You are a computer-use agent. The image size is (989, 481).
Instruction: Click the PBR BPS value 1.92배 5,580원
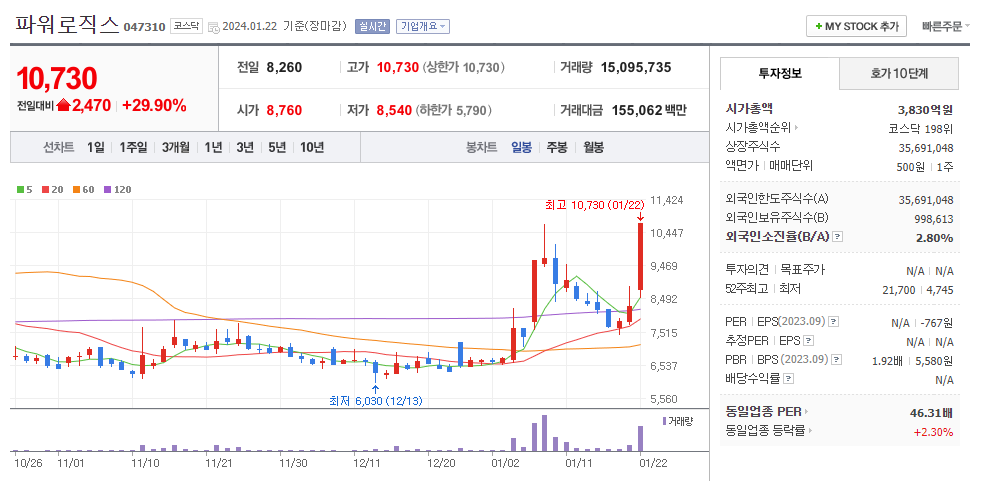[x=913, y=361]
